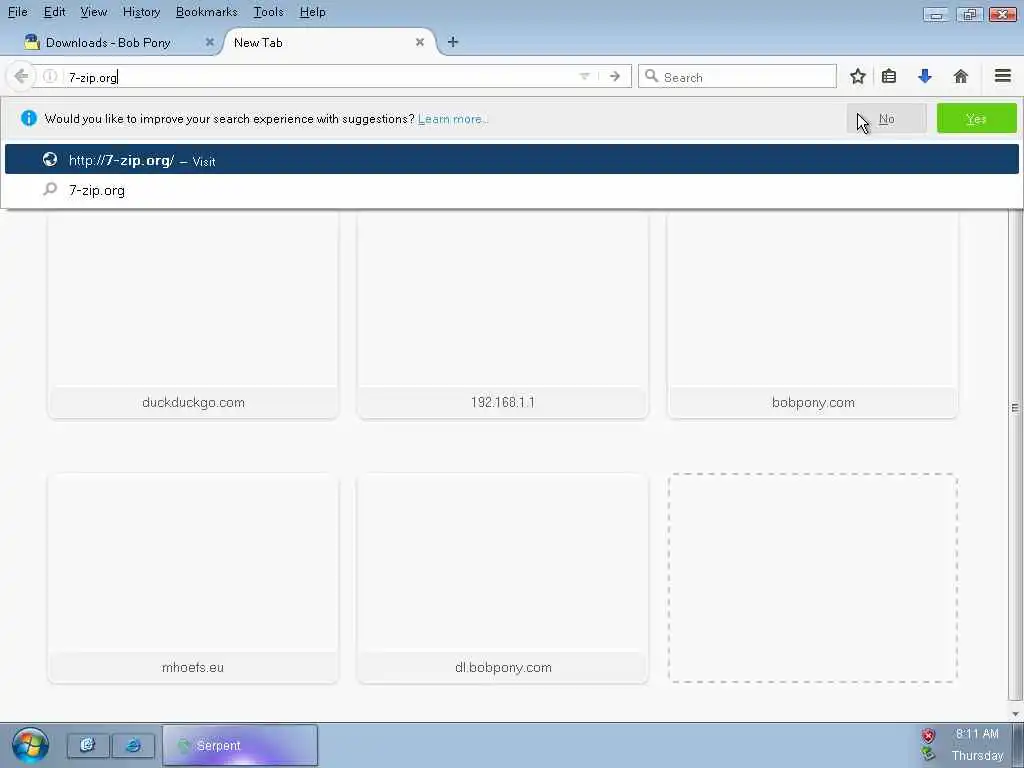Bookmark this page with the star icon
The image size is (1024, 768).
(857, 76)
